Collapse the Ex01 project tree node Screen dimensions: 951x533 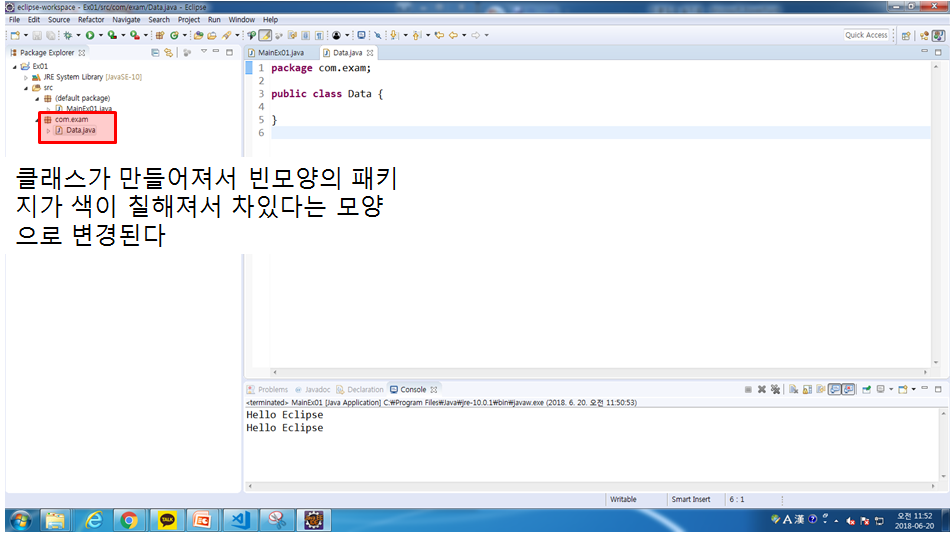[15, 66]
